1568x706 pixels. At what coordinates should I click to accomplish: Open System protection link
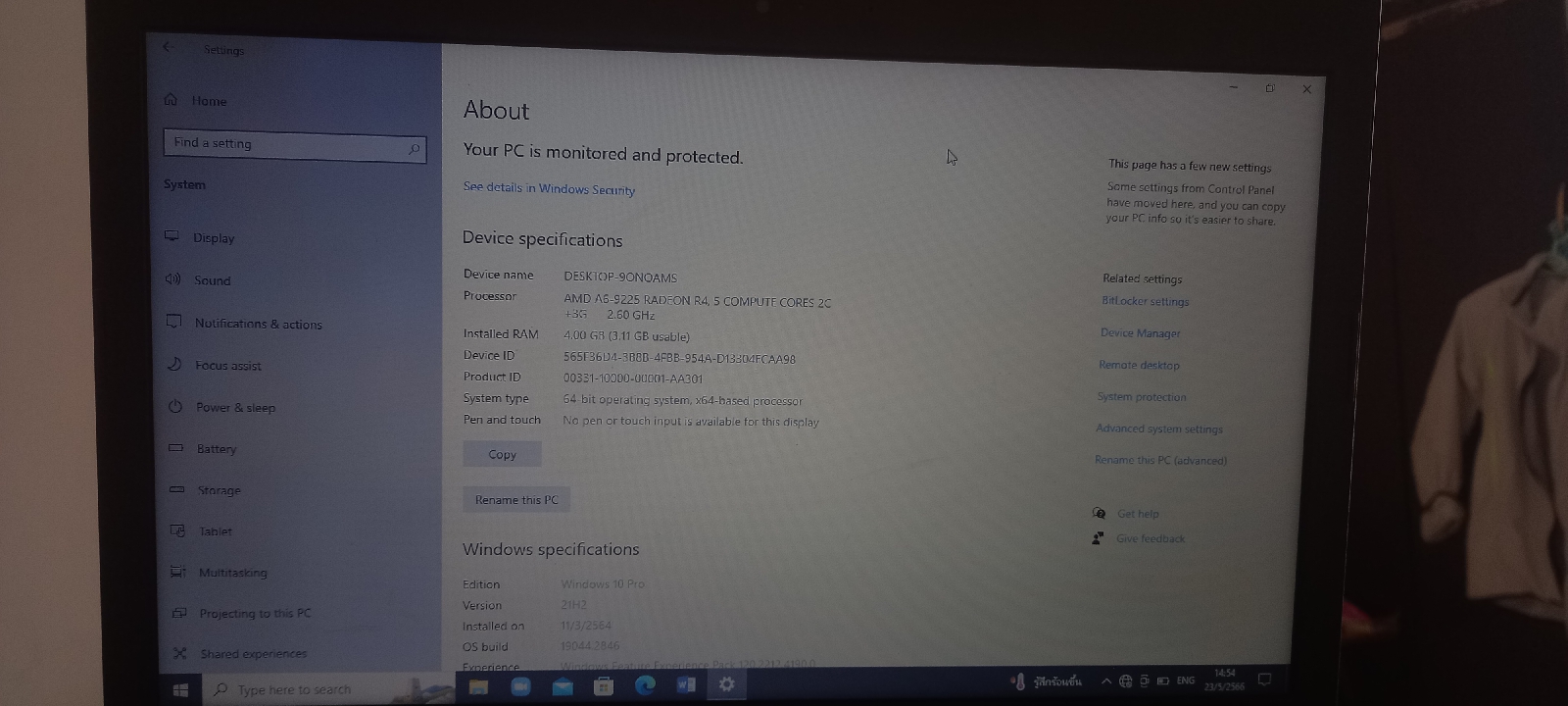[1142, 396]
